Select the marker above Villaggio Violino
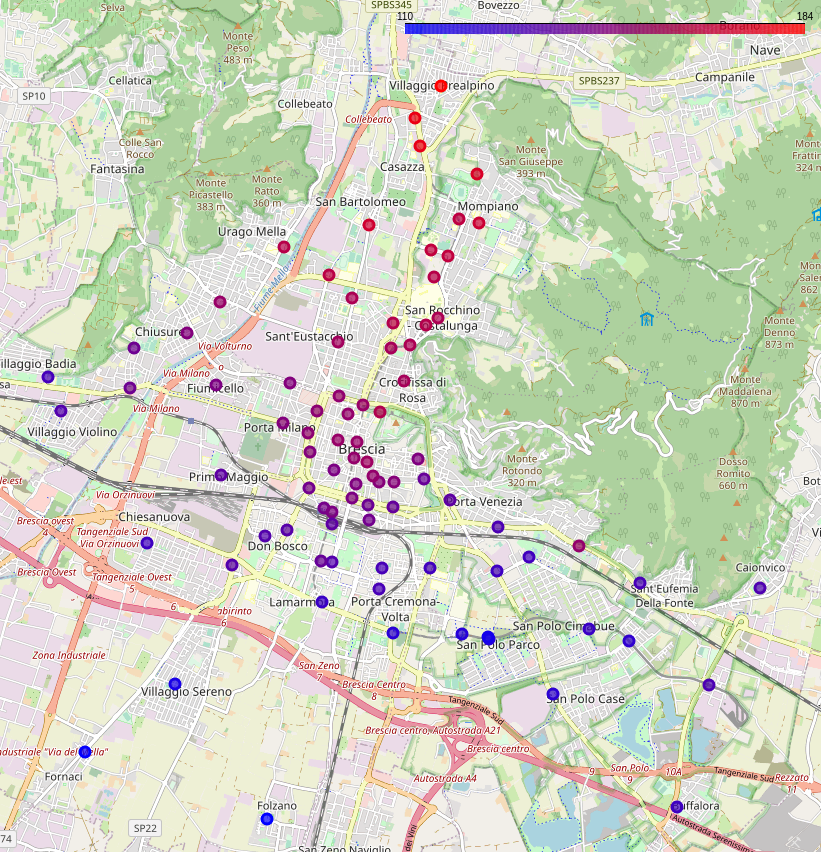This screenshot has height=852, width=821. point(61,411)
